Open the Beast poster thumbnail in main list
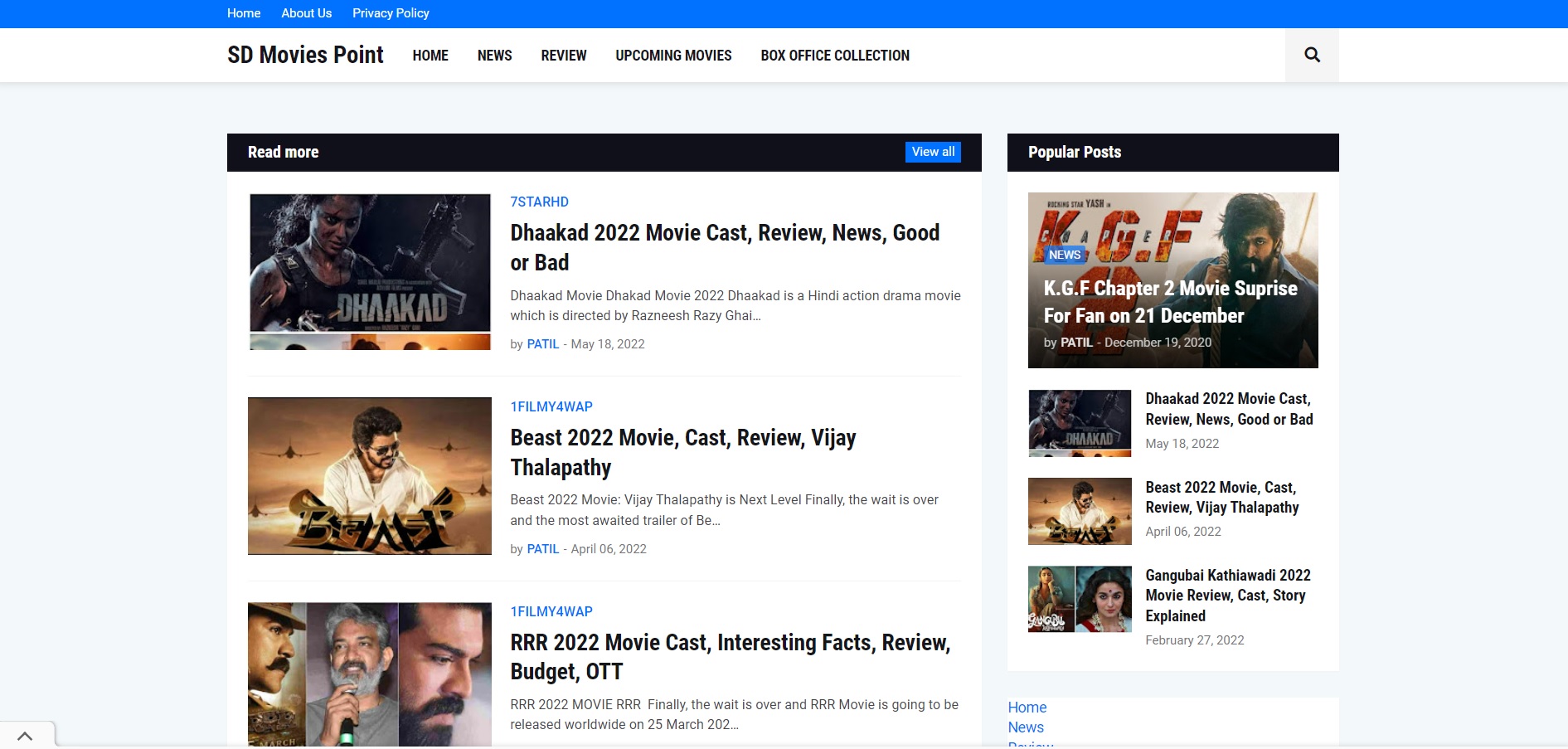The width and height of the screenshot is (1568, 749). pos(370,476)
